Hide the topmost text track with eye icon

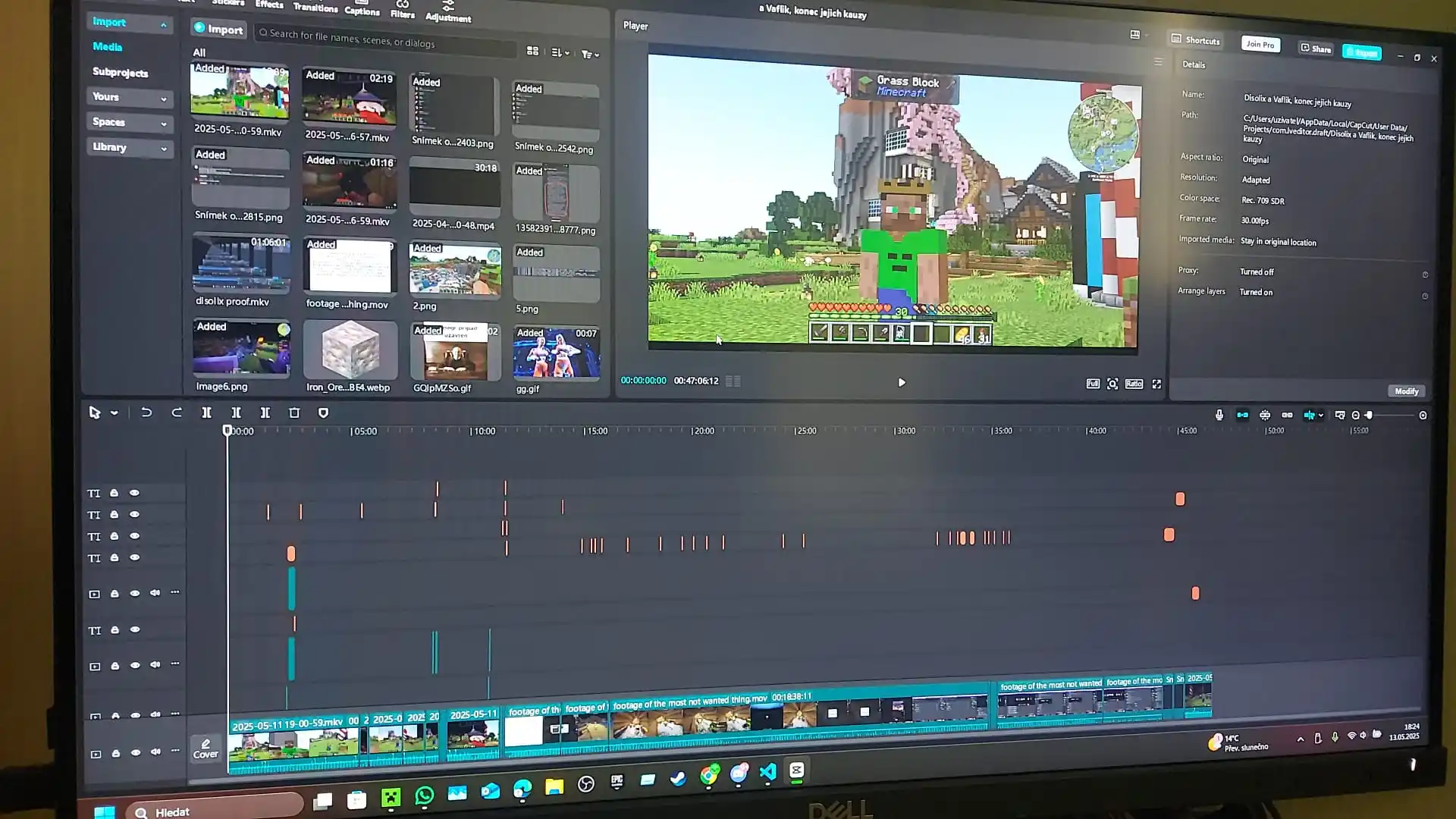click(x=134, y=493)
